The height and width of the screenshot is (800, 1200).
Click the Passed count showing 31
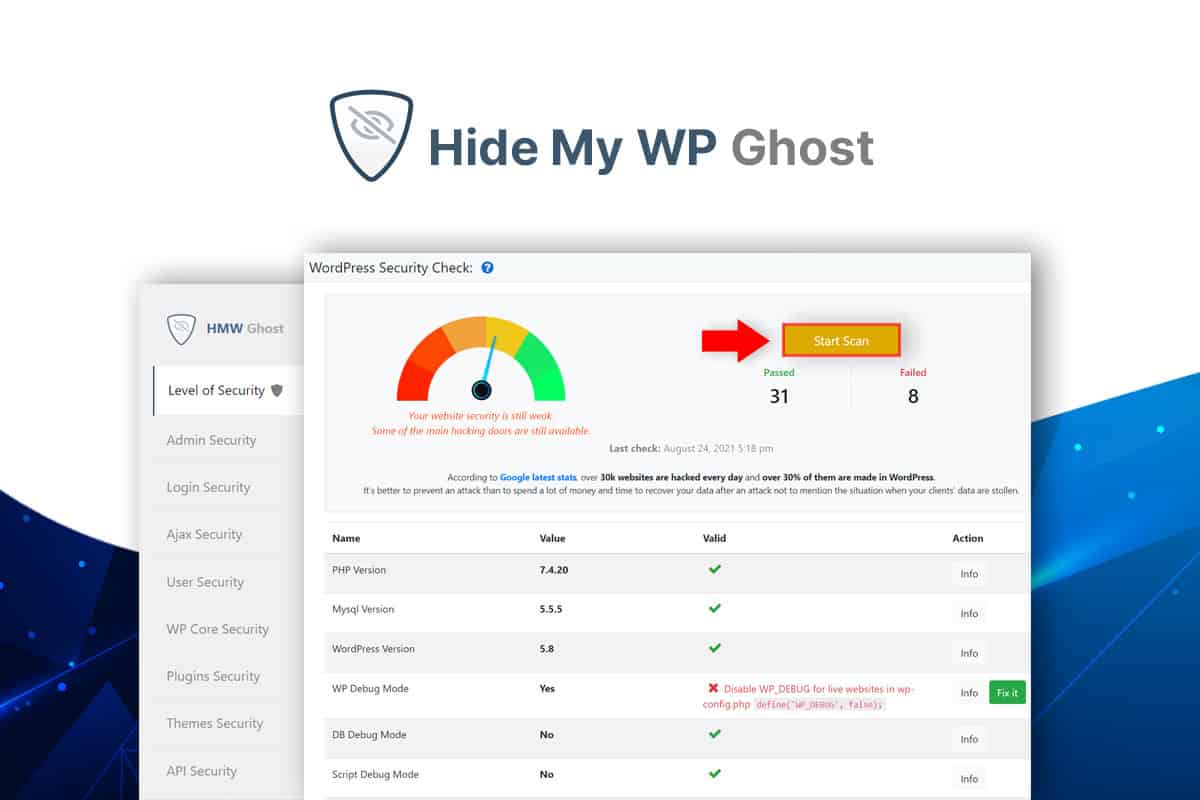click(x=778, y=395)
